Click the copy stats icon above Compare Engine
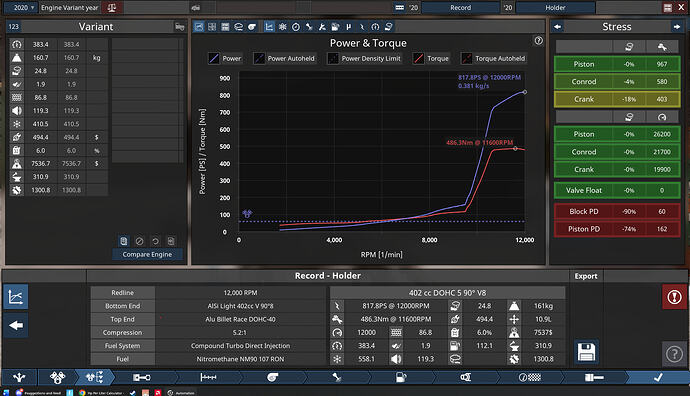The image size is (690, 396). coord(124,241)
